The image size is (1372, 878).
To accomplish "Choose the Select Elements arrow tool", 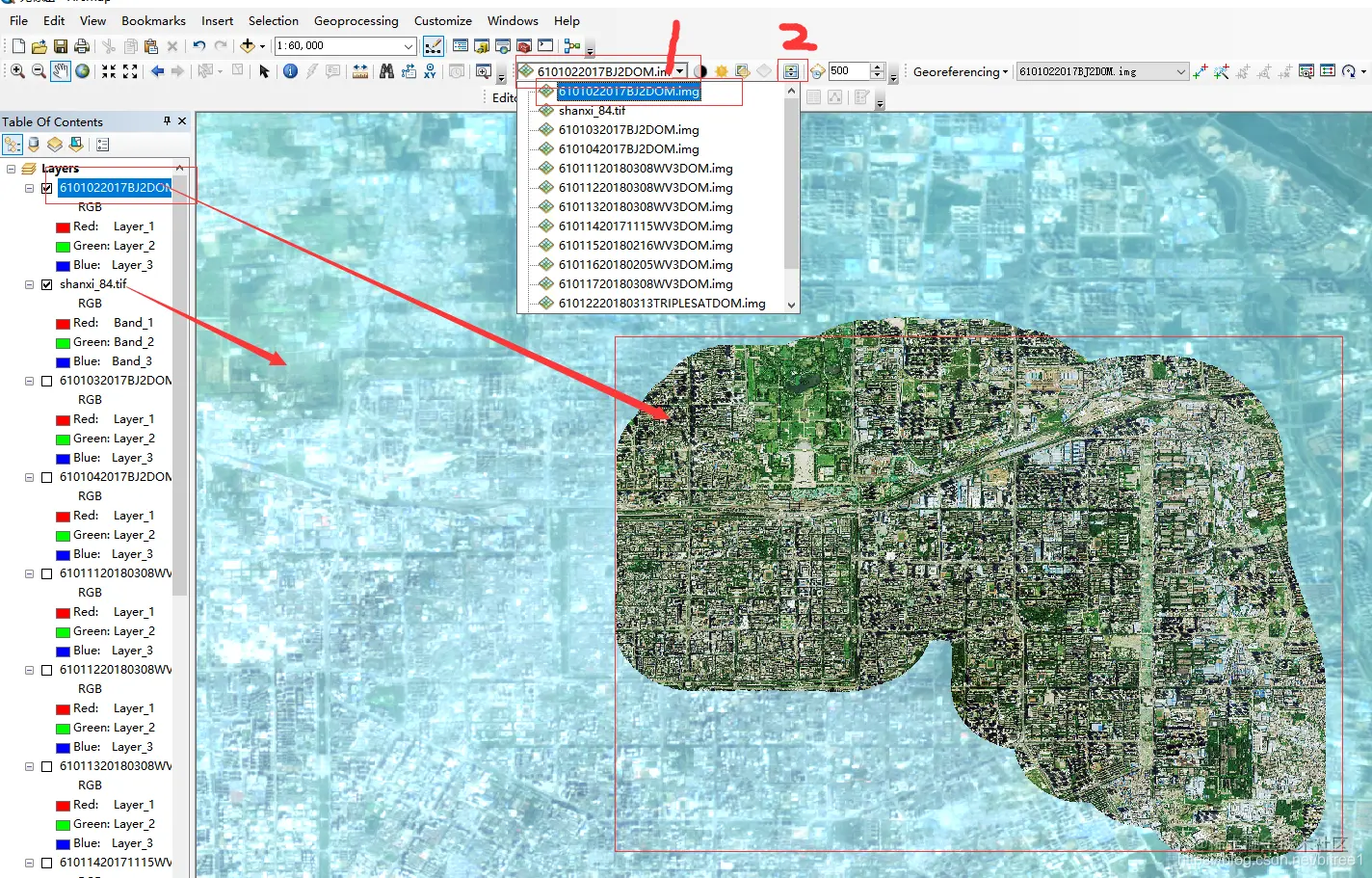I will (x=264, y=71).
